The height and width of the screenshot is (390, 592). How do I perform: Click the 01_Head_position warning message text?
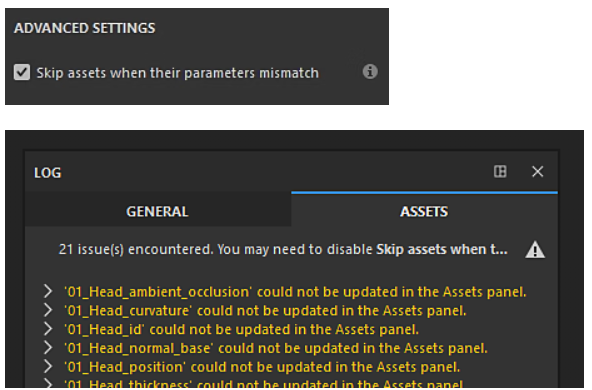(262, 367)
